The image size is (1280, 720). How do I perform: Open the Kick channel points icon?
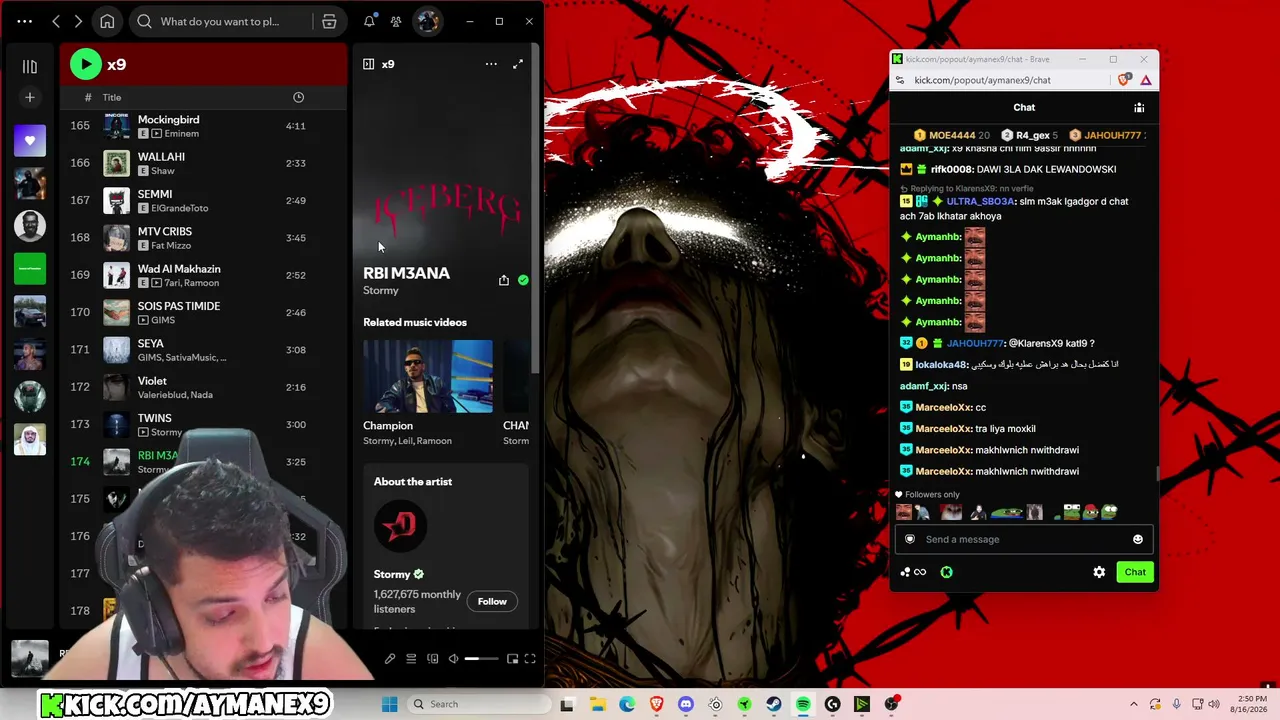(x=913, y=572)
